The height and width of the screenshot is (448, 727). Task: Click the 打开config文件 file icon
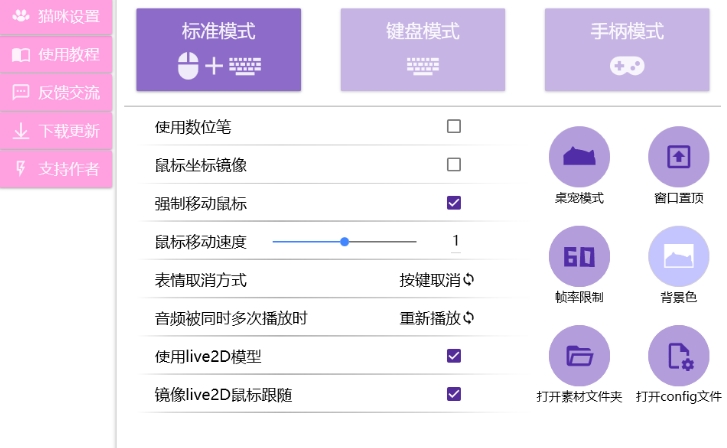(678, 355)
